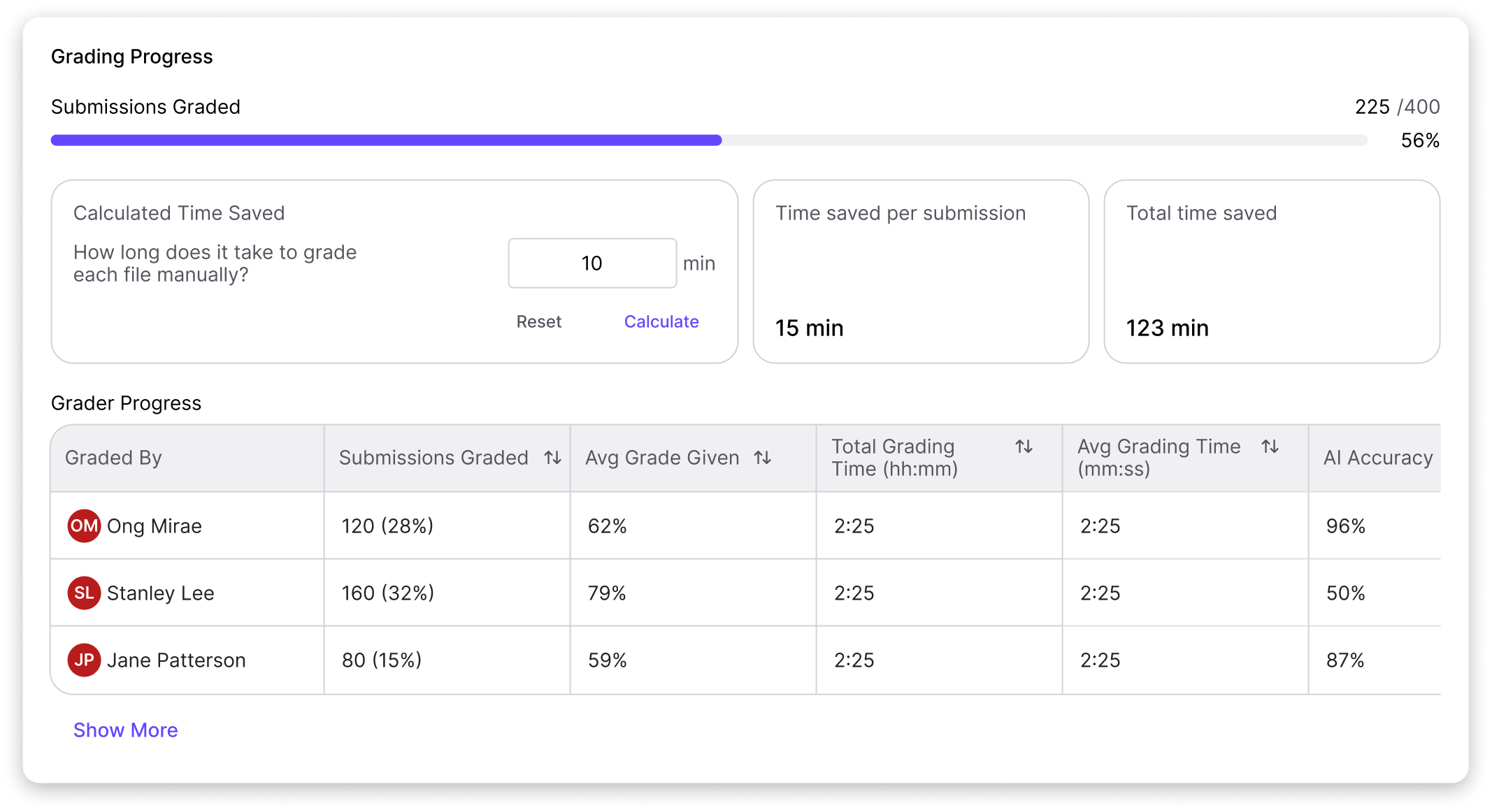The width and height of the screenshot is (1492, 812).
Task: Click the AI Accuracy column header
Action: [1377, 458]
